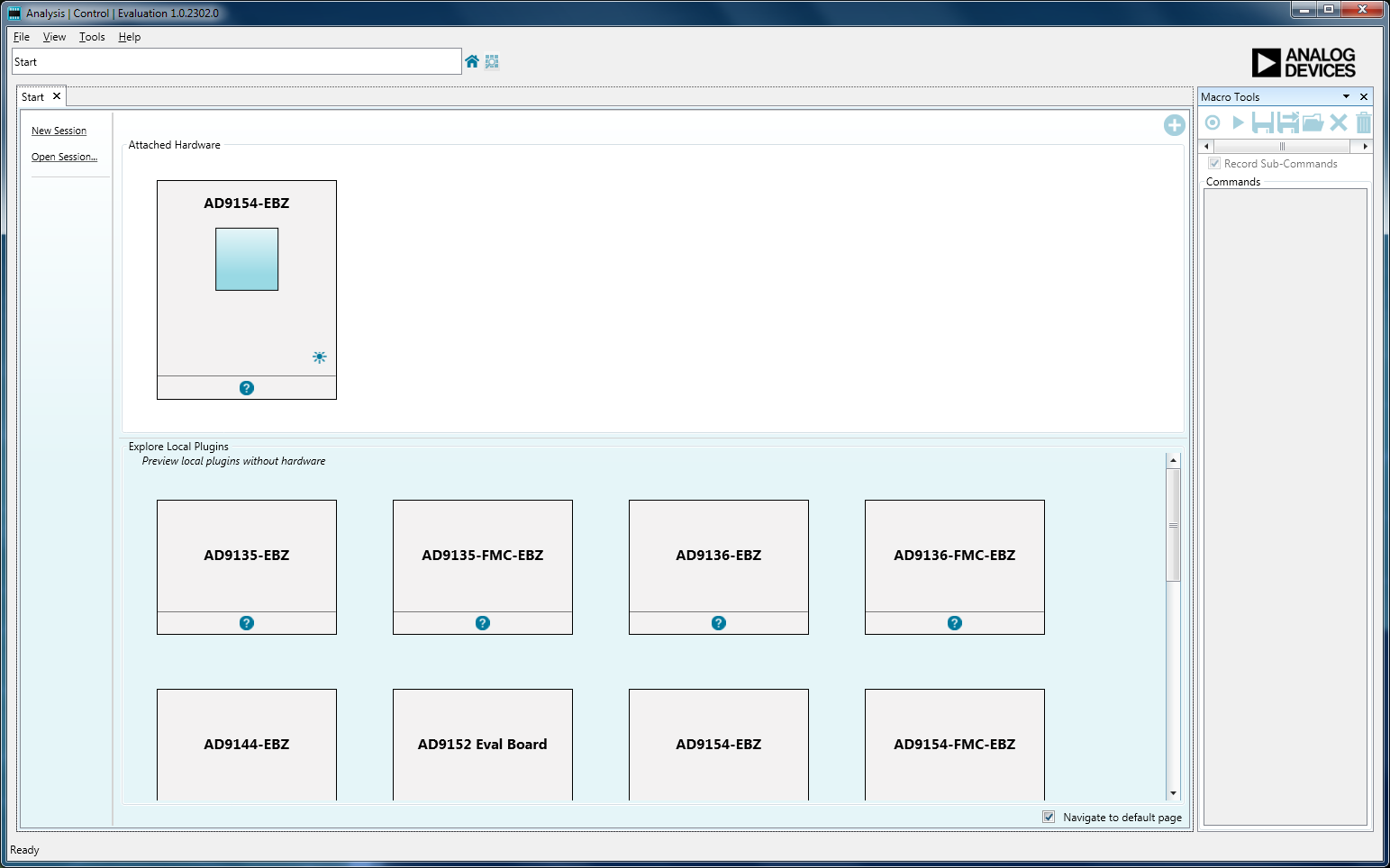This screenshot has height=868, width=1390.
Task: Click the right scroll arrow under the macro toolbar
Action: coord(1365,146)
